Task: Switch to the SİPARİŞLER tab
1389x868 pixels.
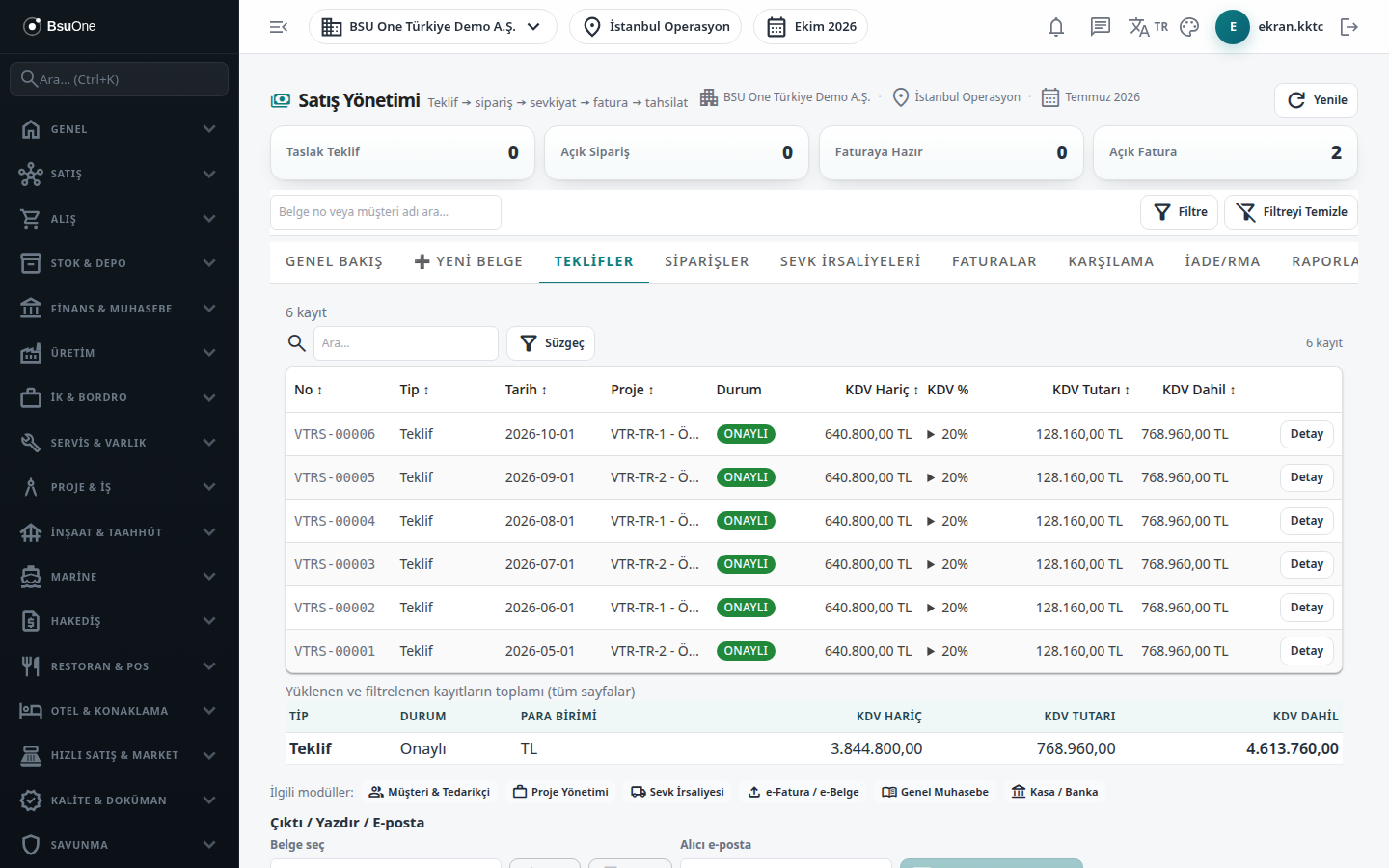Action: [706, 261]
